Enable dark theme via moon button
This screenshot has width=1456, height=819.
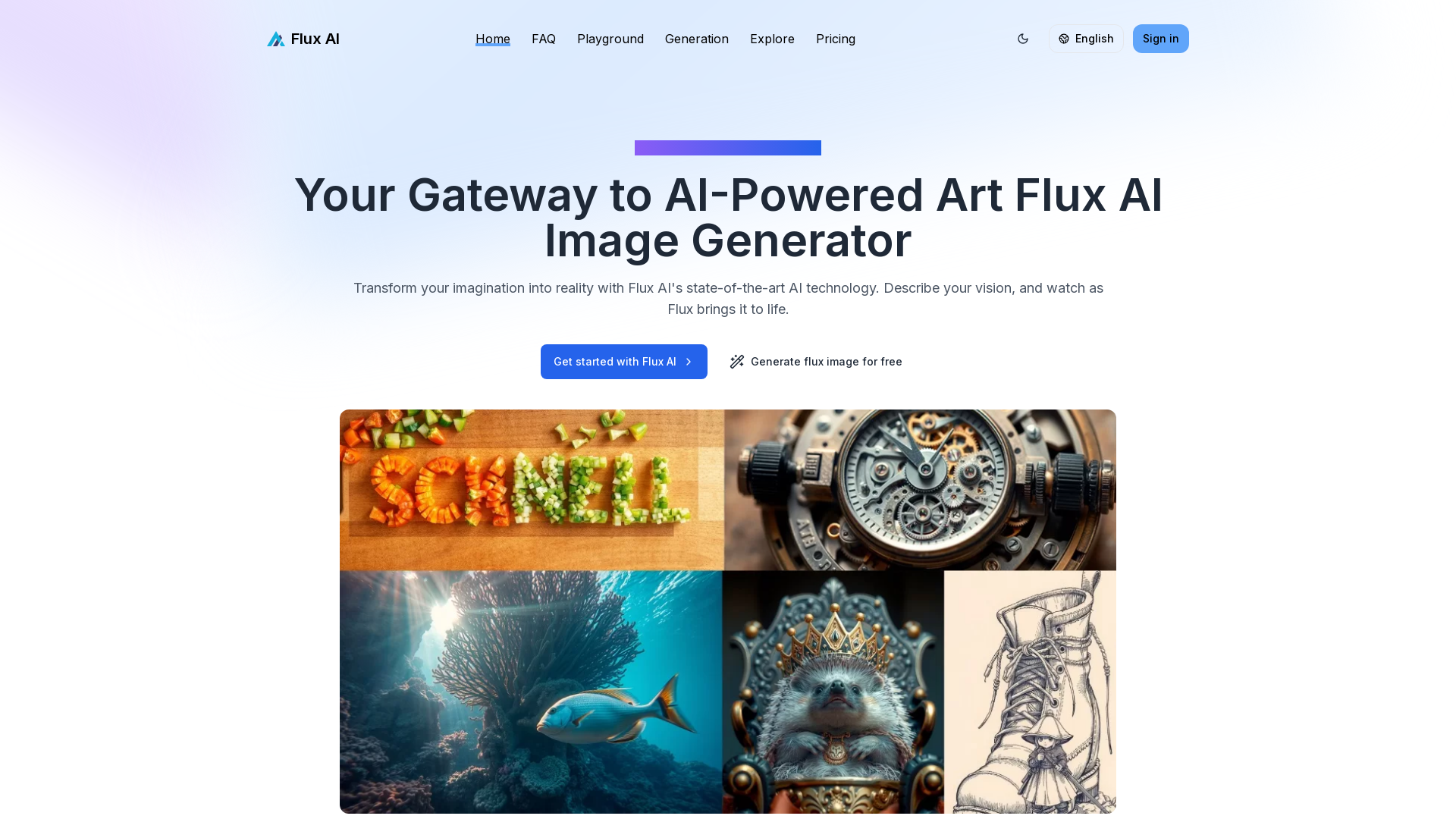[1023, 38]
